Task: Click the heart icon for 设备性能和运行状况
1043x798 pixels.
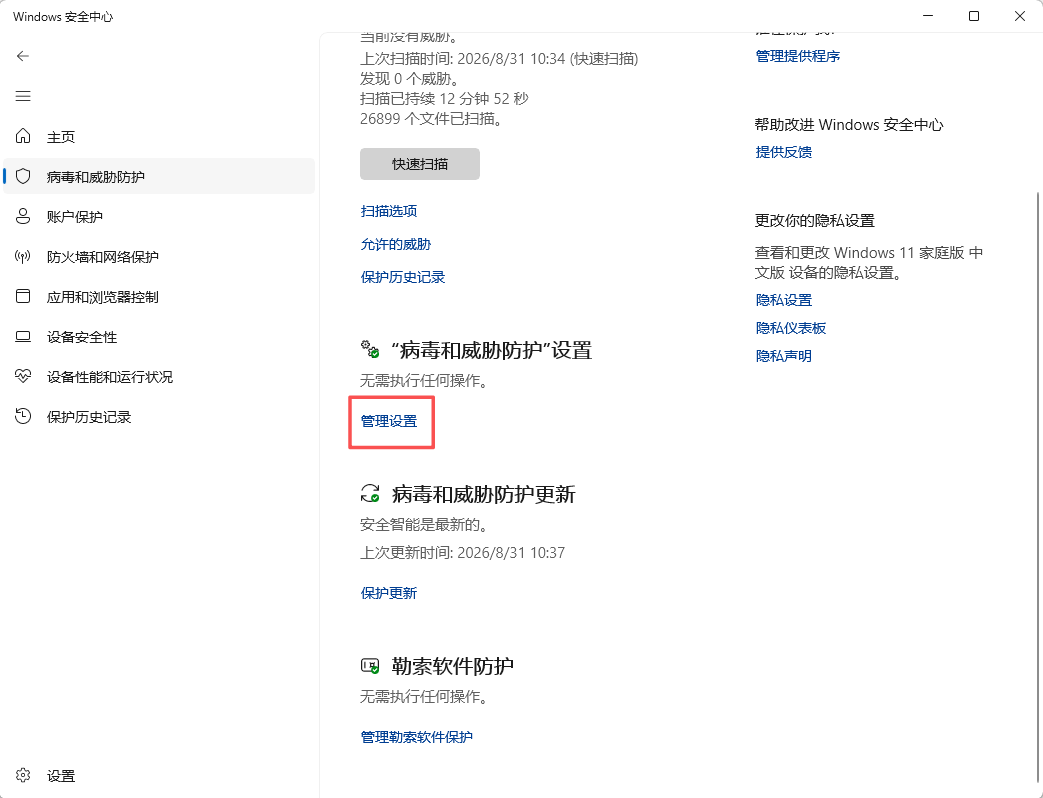Action: click(23, 376)
